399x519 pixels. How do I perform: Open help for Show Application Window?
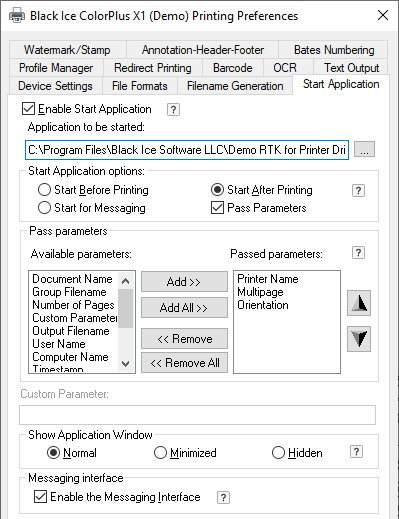tap(356, 452)
